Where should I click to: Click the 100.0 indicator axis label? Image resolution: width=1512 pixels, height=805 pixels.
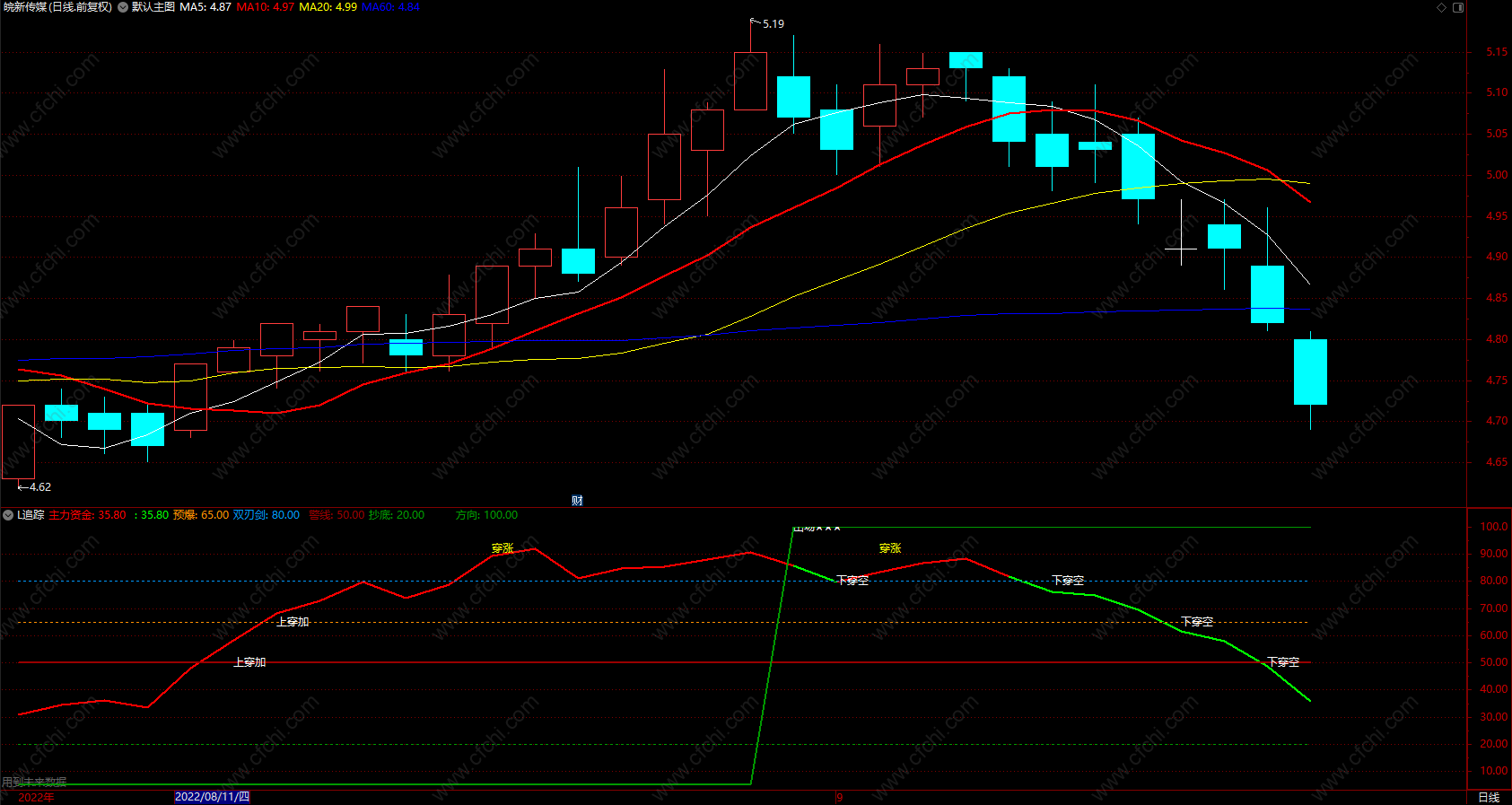click(x=1494, y=527)
